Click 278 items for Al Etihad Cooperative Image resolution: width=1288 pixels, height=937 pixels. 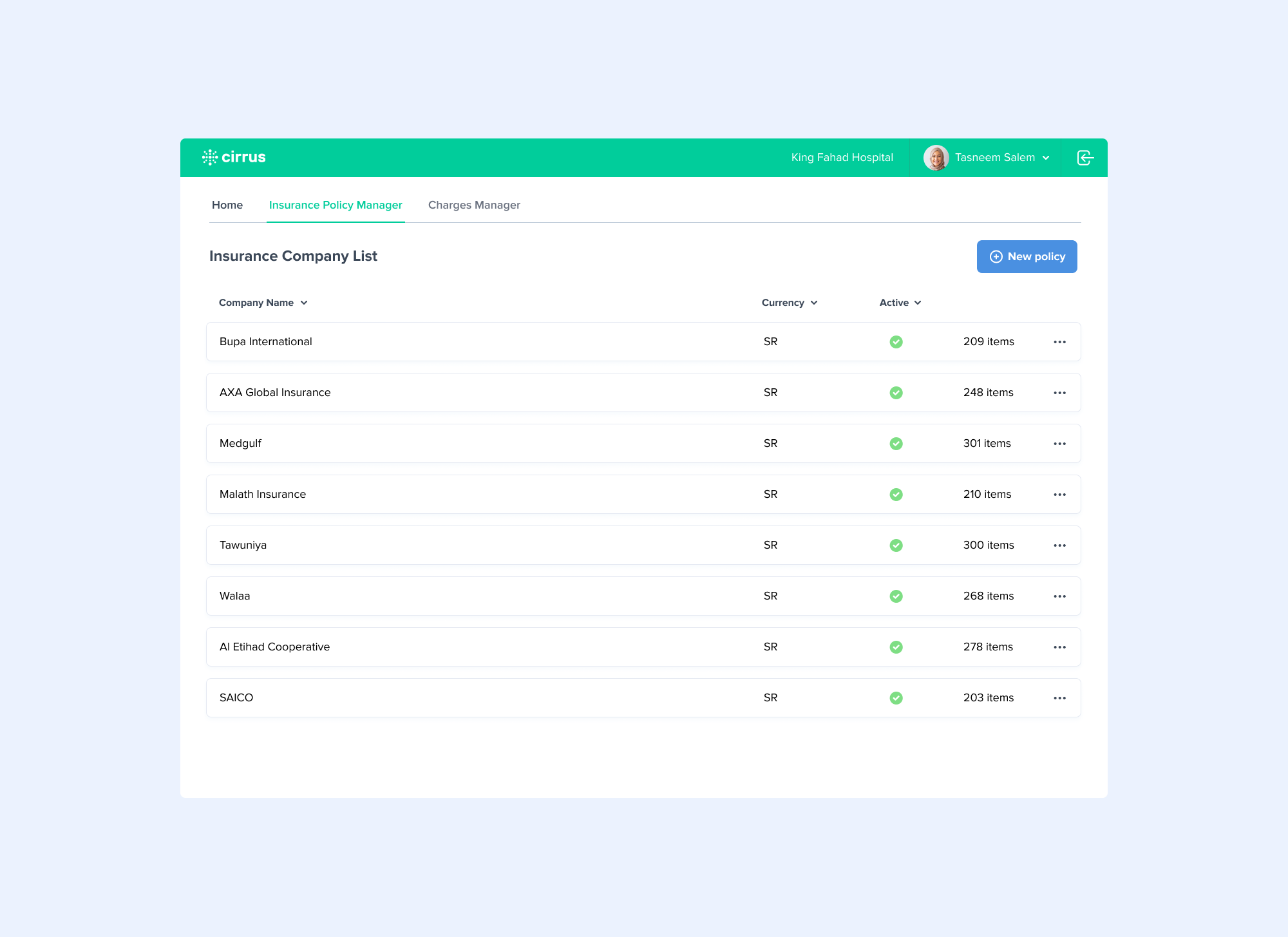[988, 647]
